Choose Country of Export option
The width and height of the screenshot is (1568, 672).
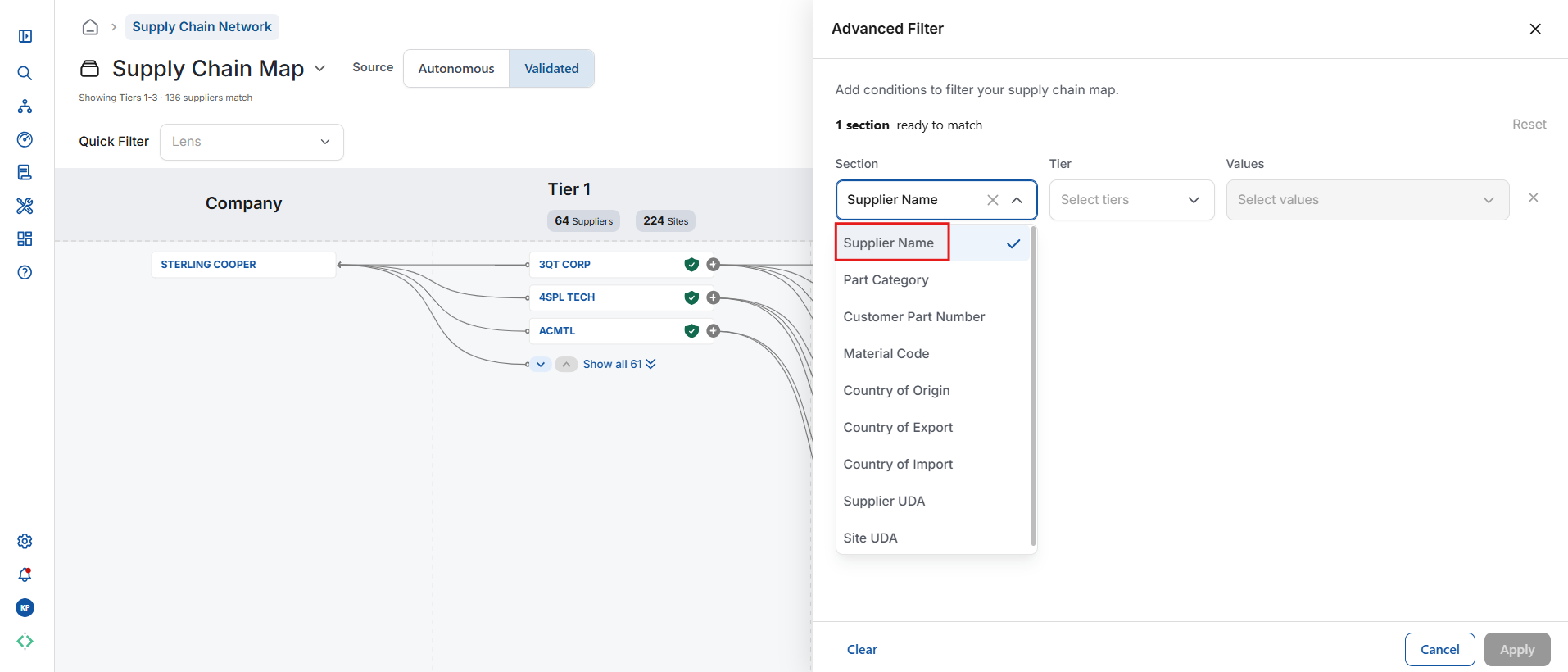coord(932,427)
